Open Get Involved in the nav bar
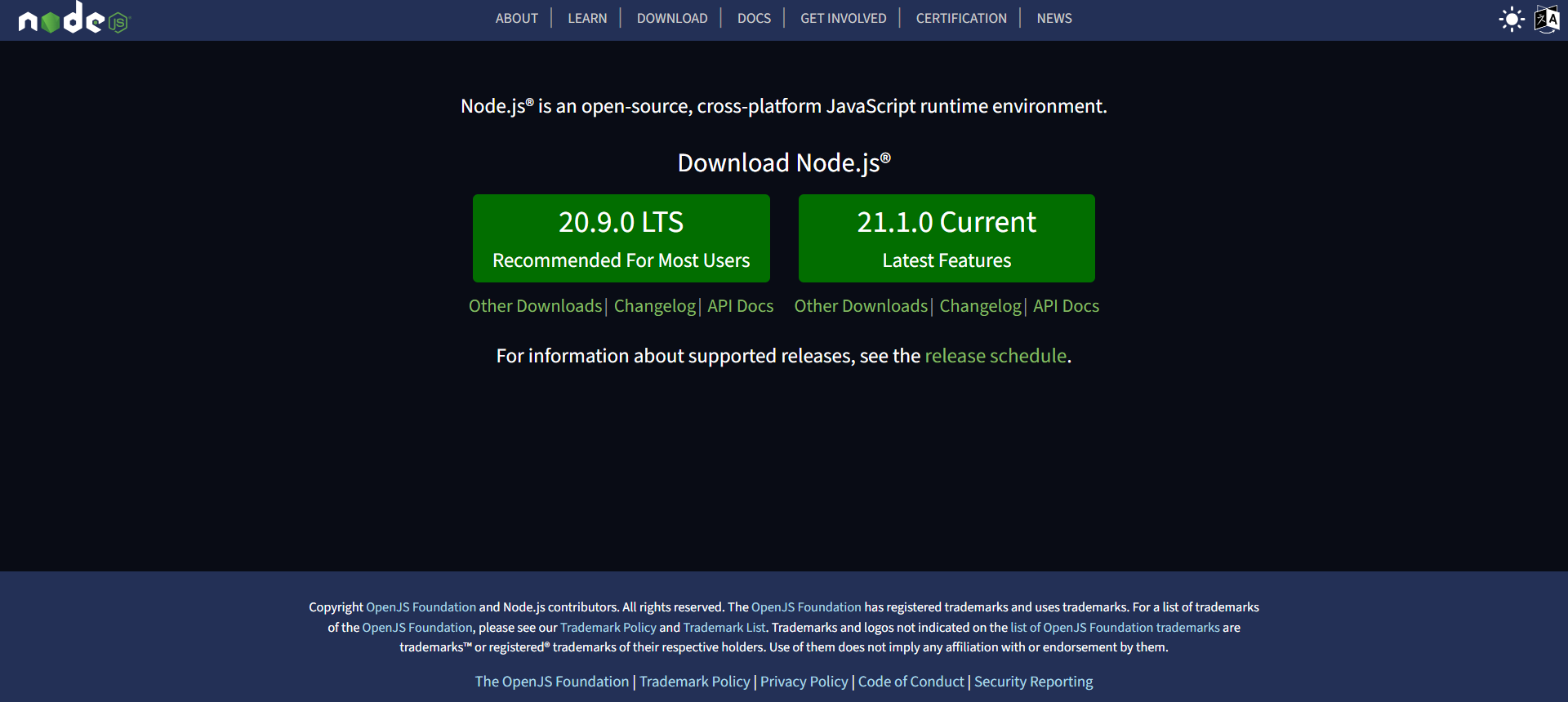Image resolution: width=1568 pixels, height=702 pixels. pos(843,18)
